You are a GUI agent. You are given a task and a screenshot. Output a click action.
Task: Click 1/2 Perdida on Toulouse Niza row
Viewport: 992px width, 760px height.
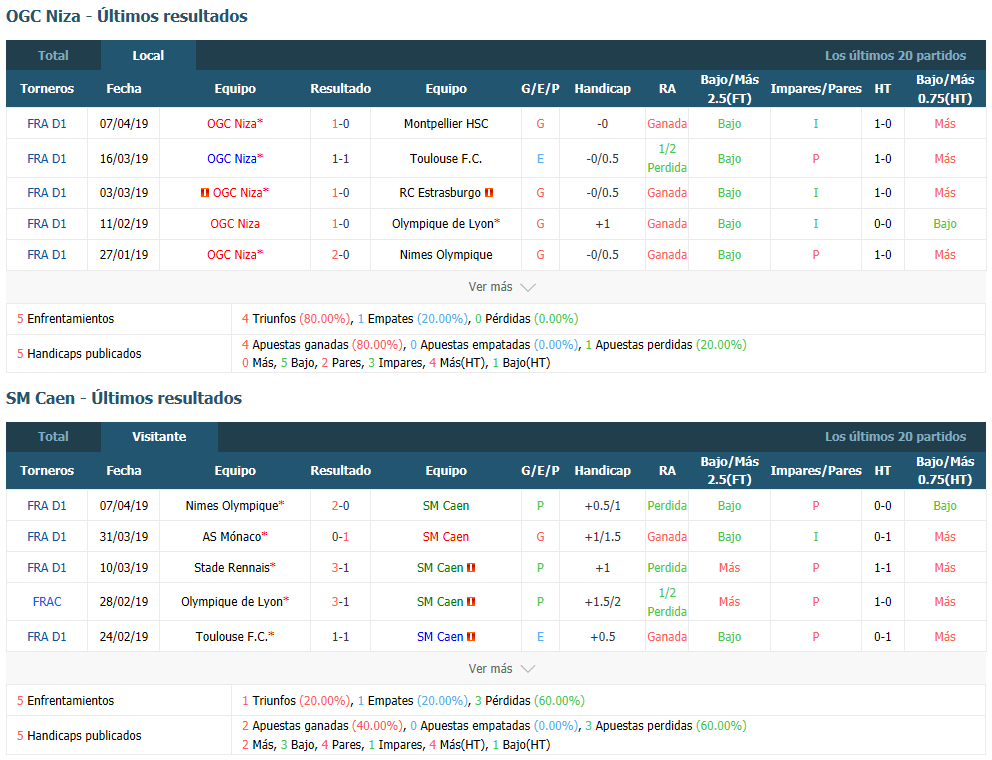667,158
